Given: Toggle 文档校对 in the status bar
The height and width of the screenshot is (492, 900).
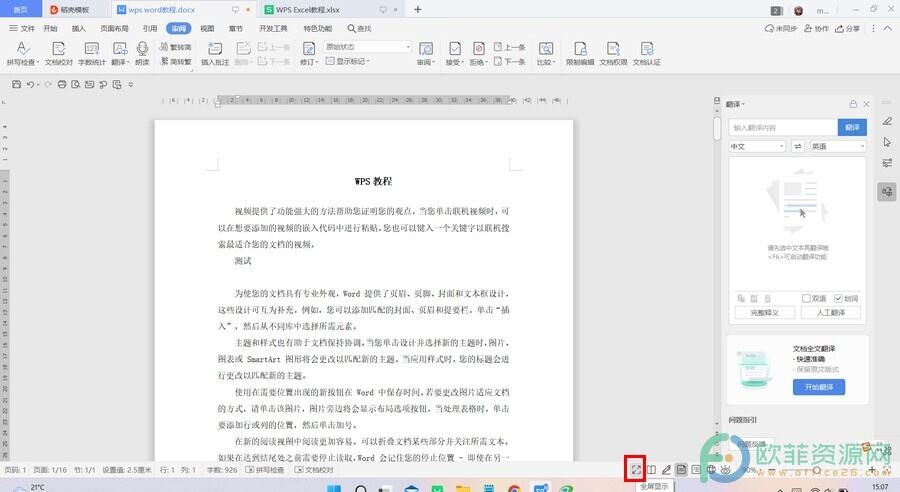Looking at the screenshot, I should click(x=313, y=470).
